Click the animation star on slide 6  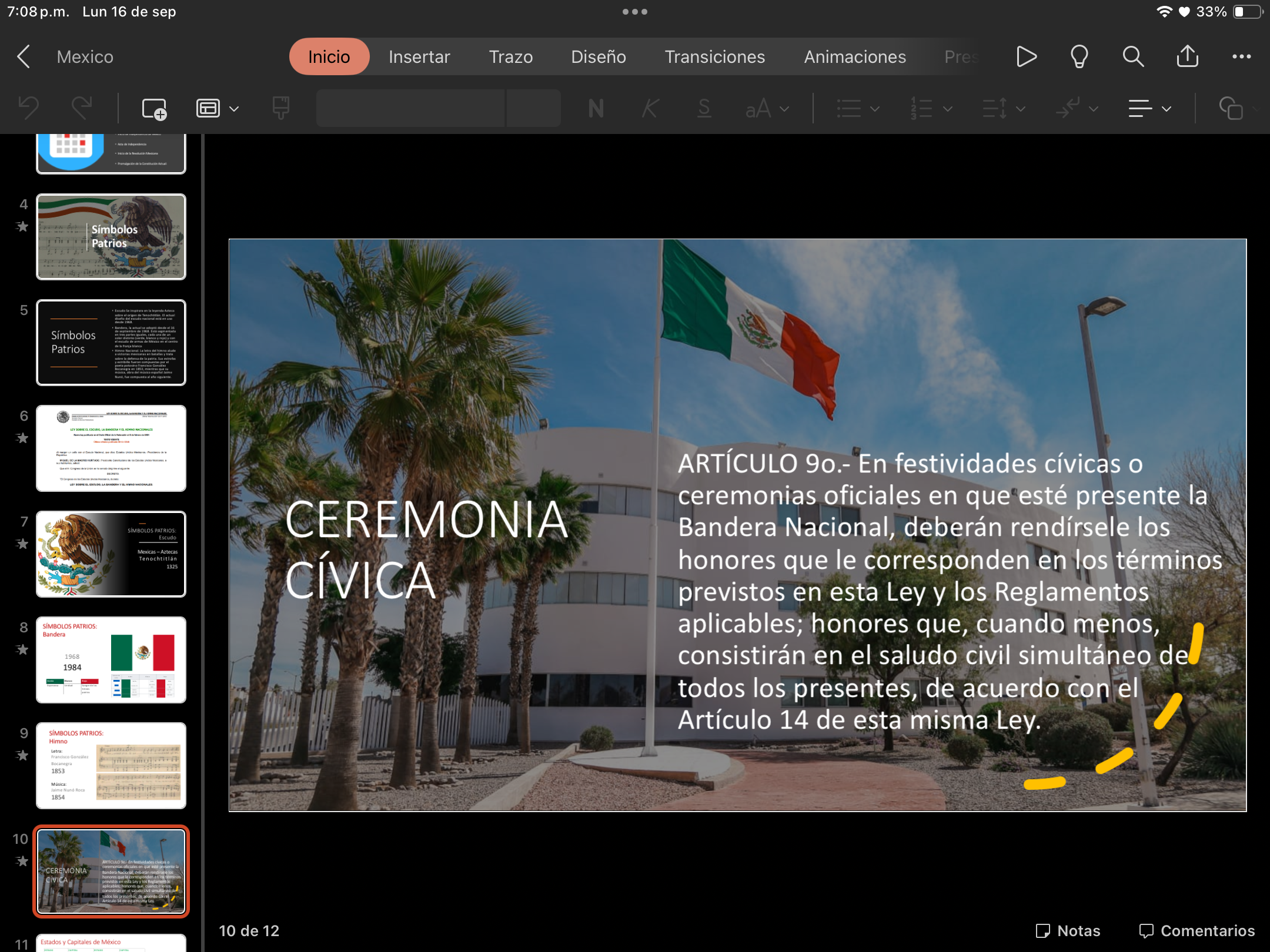click(x=22, y=438)
